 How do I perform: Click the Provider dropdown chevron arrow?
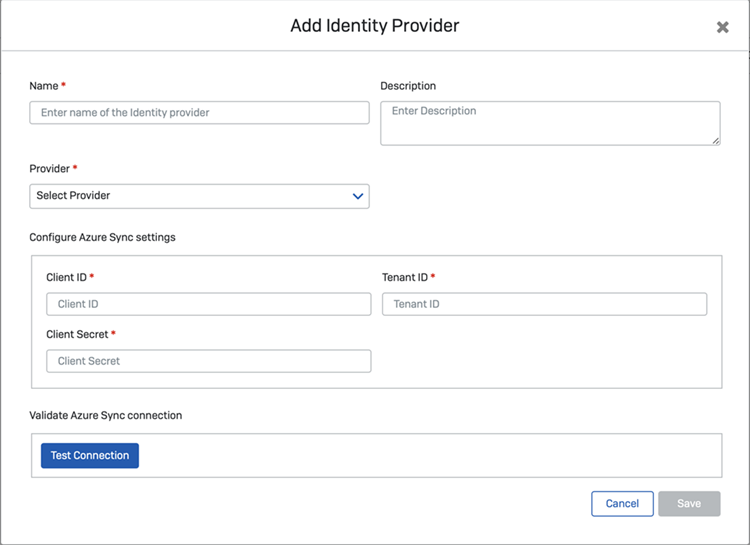(x=357, y=196)
